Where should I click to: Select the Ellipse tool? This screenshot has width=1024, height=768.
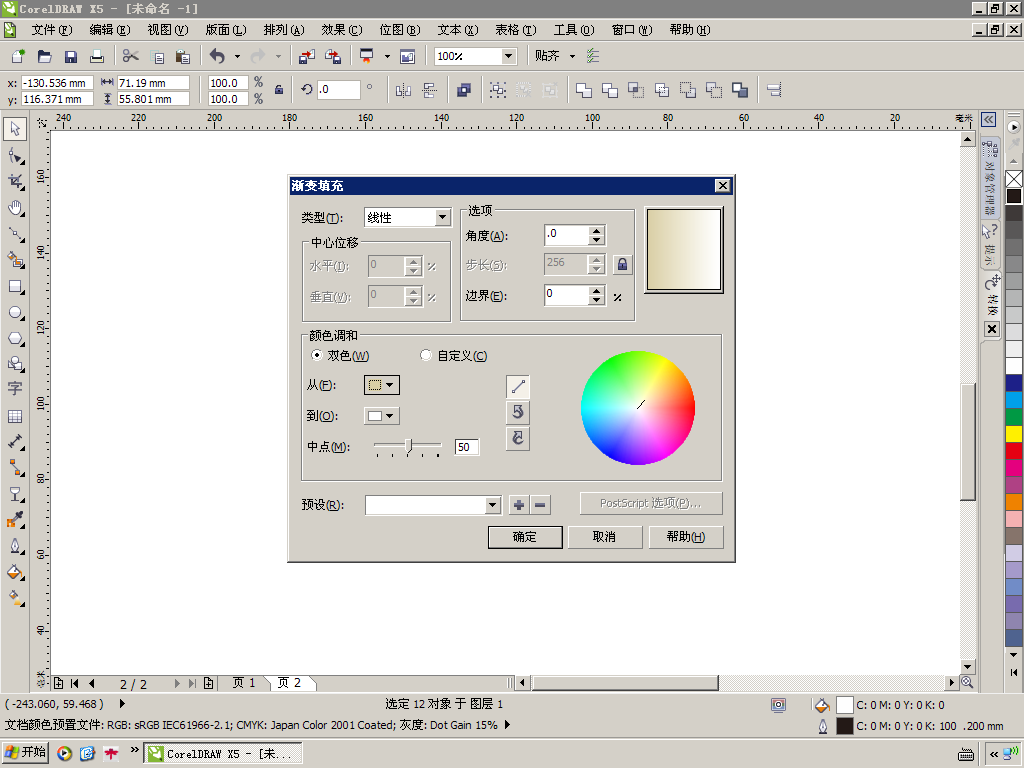tap(16, 313)
